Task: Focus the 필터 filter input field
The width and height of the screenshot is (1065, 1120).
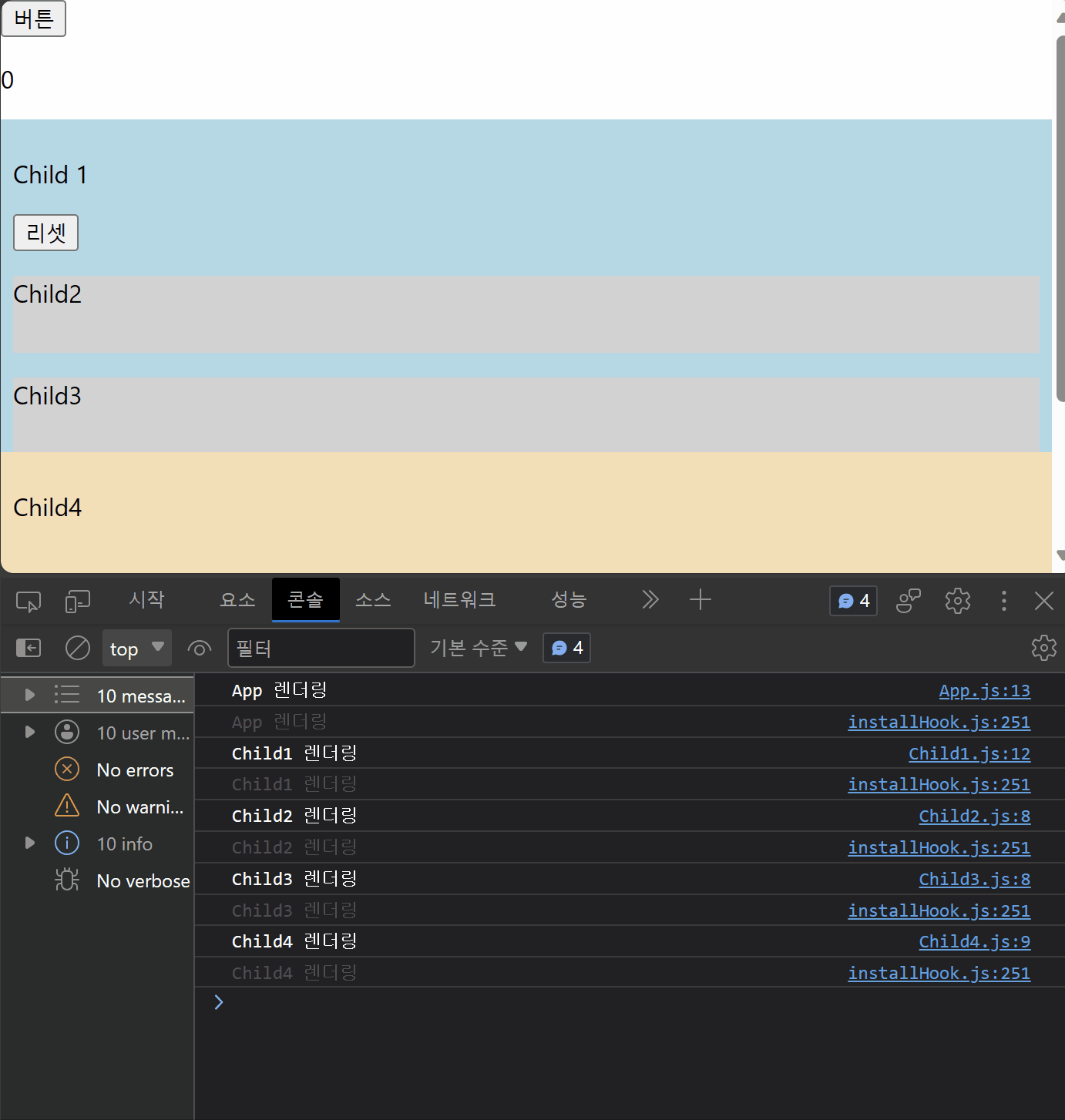Action: [x=321, y=648]
